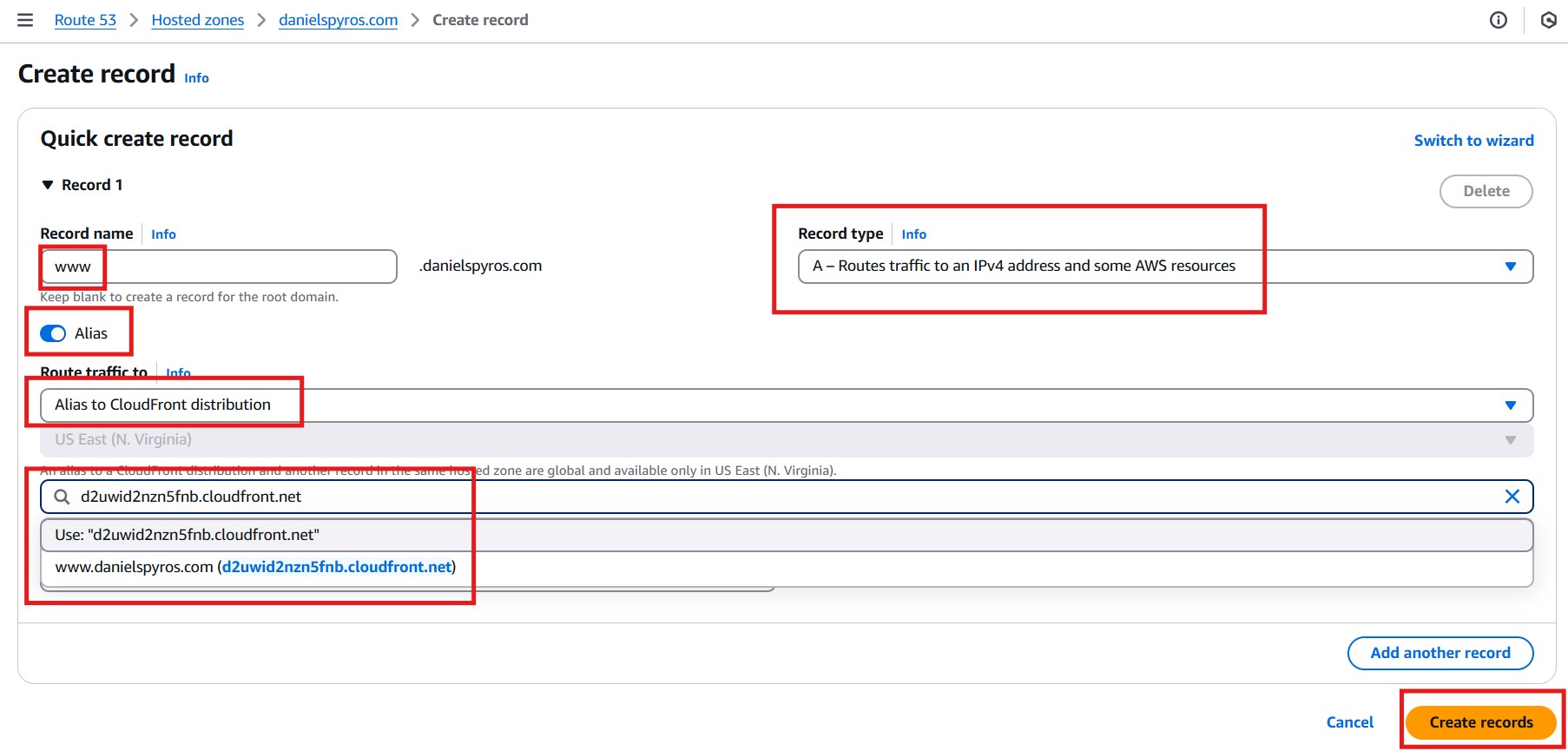Collapse the Record 1 section
This screenshot has width=1568, height=751.
coord(48,185)
